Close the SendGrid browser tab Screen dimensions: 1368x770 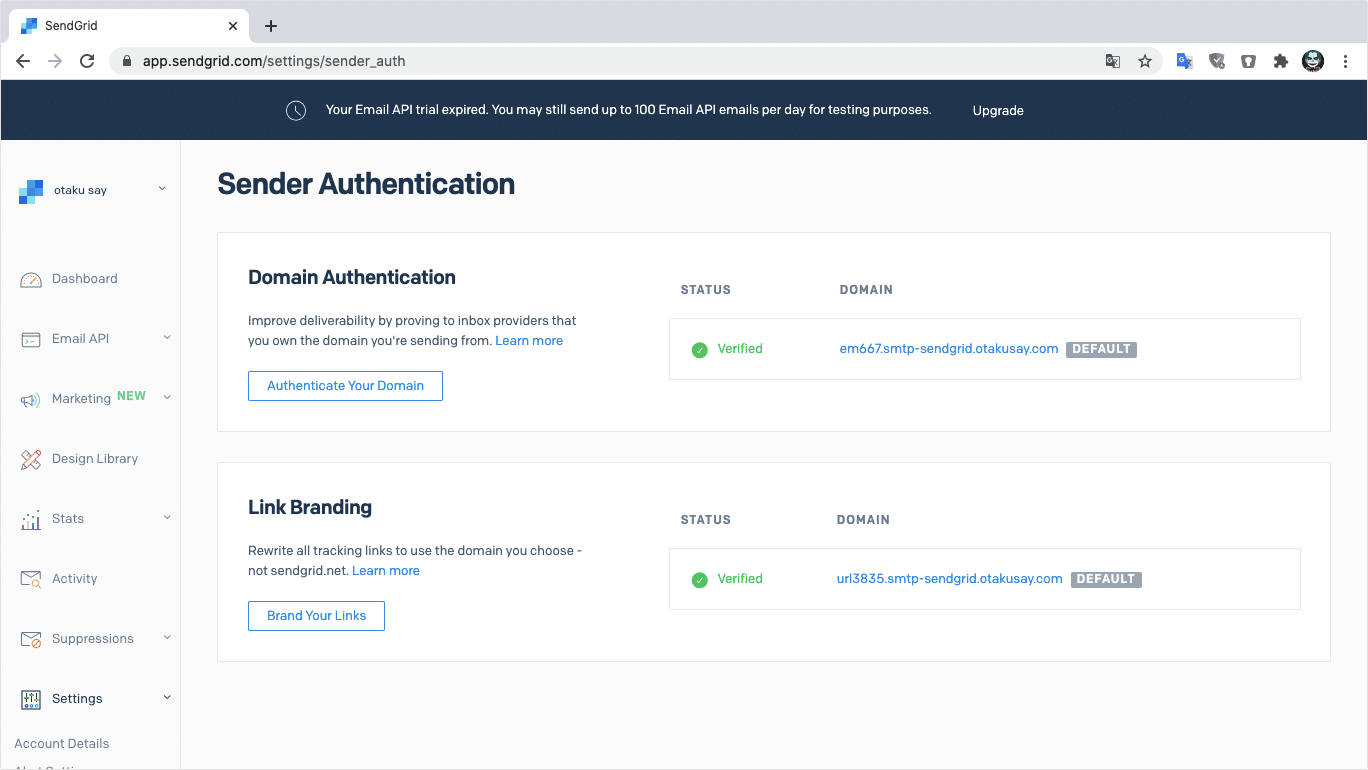pos(232,26)
